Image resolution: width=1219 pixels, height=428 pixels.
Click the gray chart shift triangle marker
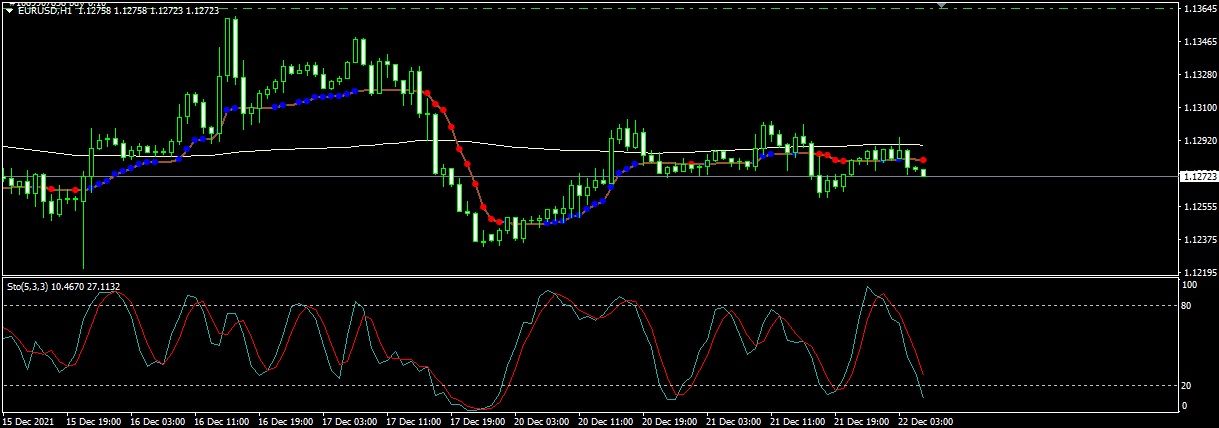[941, 5]
